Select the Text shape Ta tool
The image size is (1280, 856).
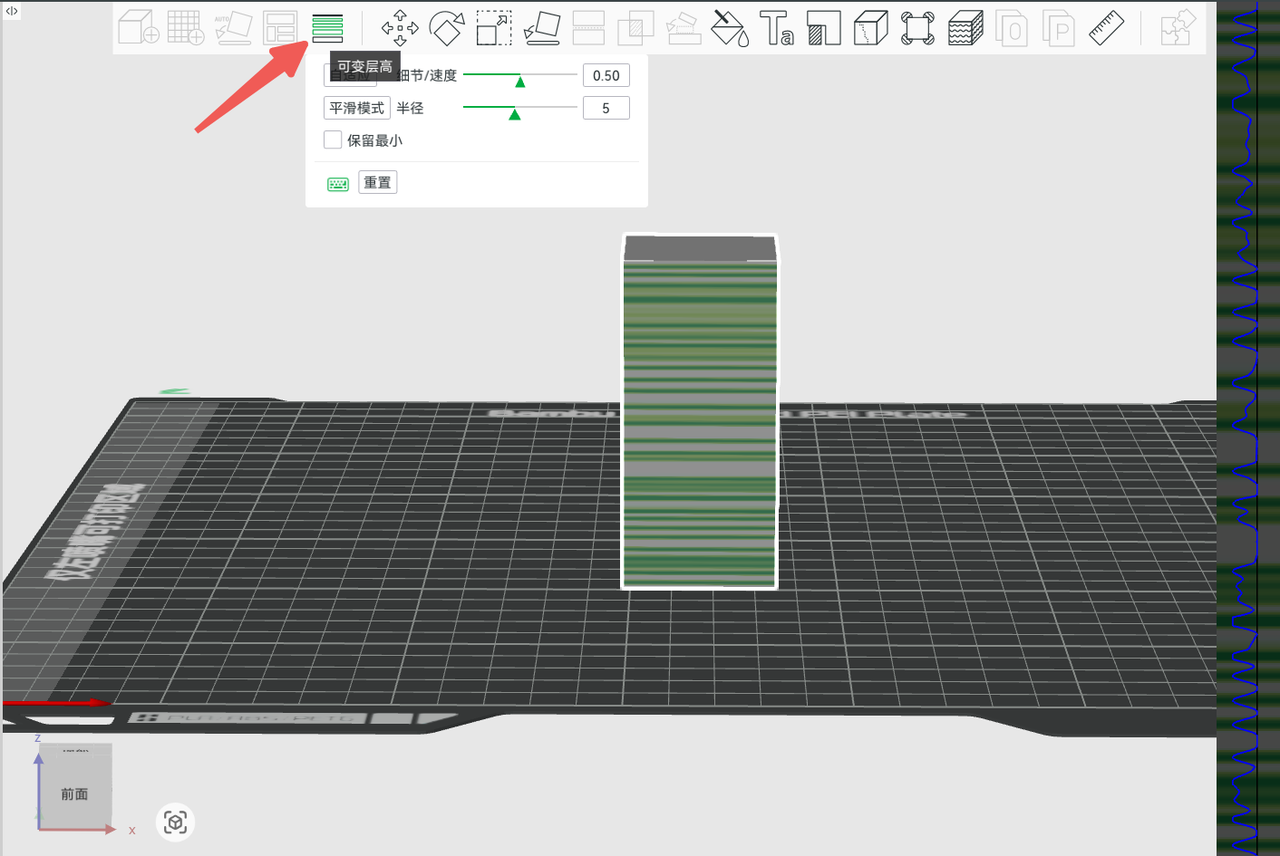point(777,27)
